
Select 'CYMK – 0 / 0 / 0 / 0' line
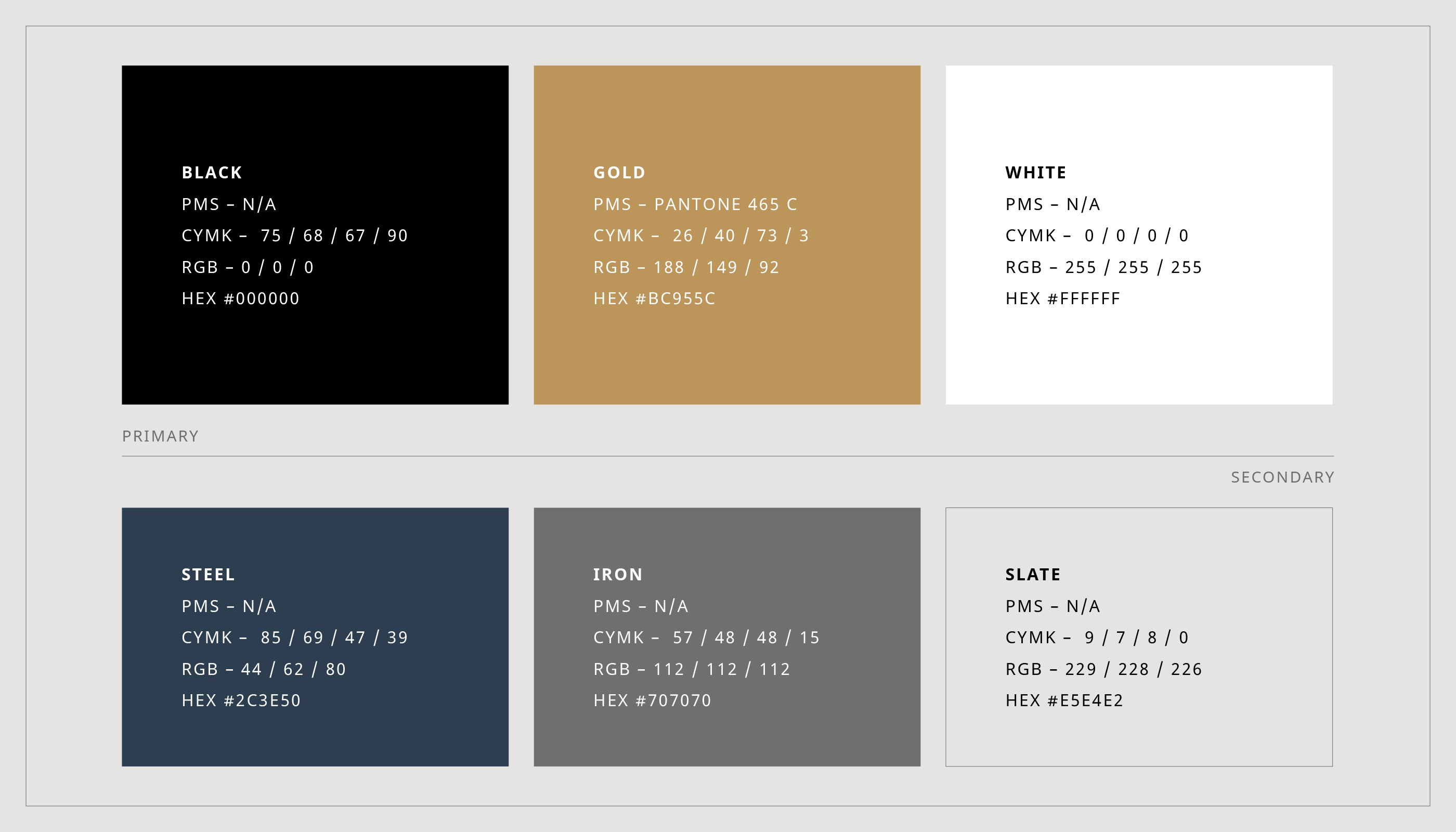tap(1097, 236)
